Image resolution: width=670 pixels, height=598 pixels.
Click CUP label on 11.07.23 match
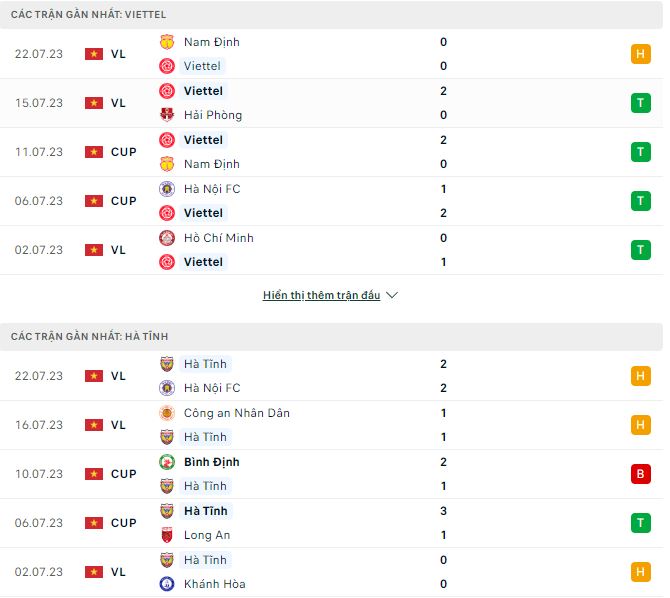click(124, 152)
